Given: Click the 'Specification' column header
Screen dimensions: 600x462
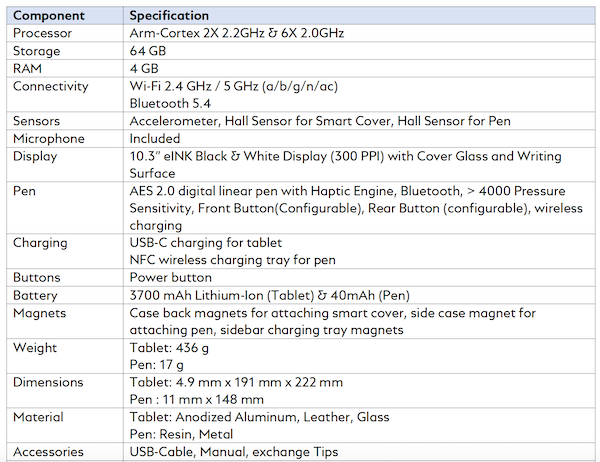Looking at the screenshot, I should (169, 16).
